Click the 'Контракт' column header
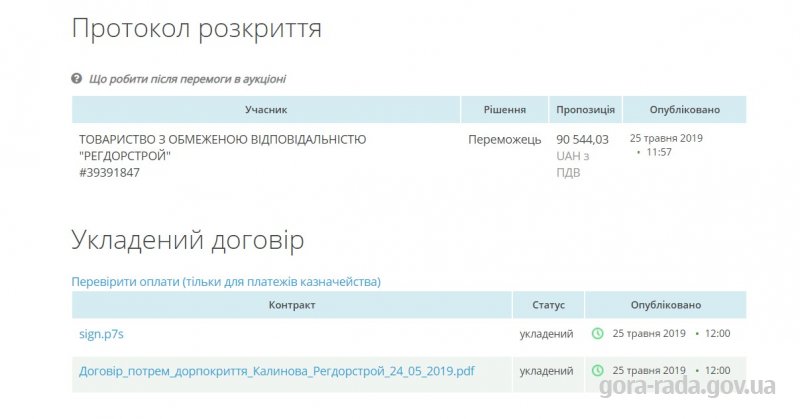The height and width of the screenshot is (419, 800). 292,305
